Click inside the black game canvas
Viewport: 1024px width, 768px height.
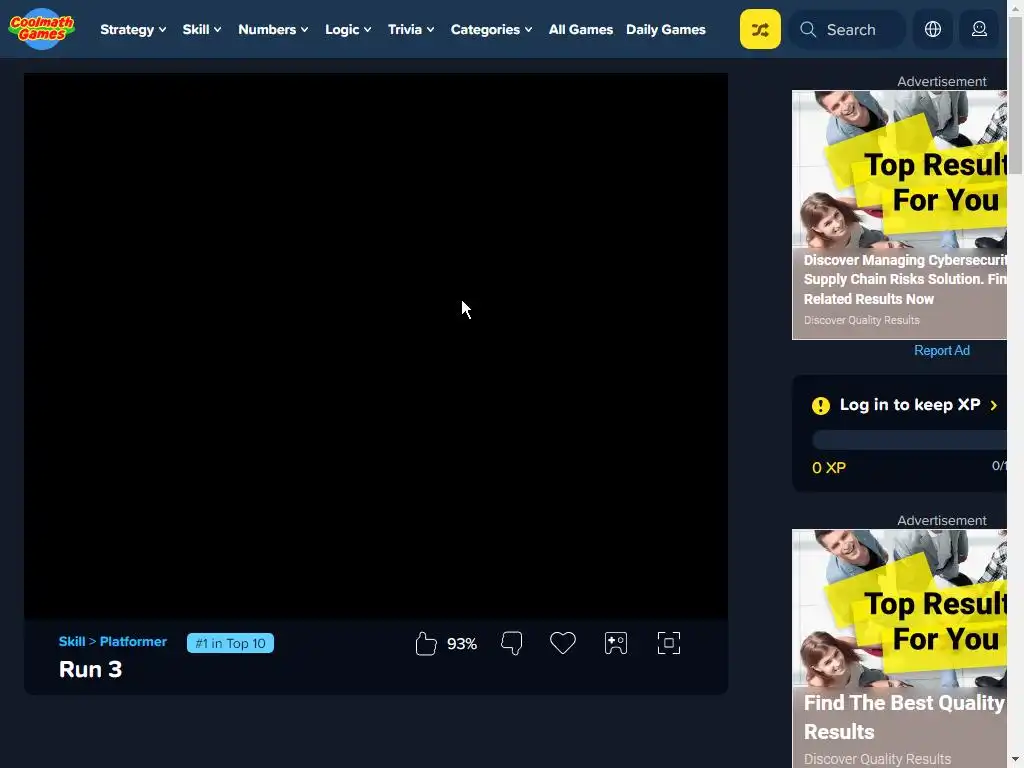(376, 345)
